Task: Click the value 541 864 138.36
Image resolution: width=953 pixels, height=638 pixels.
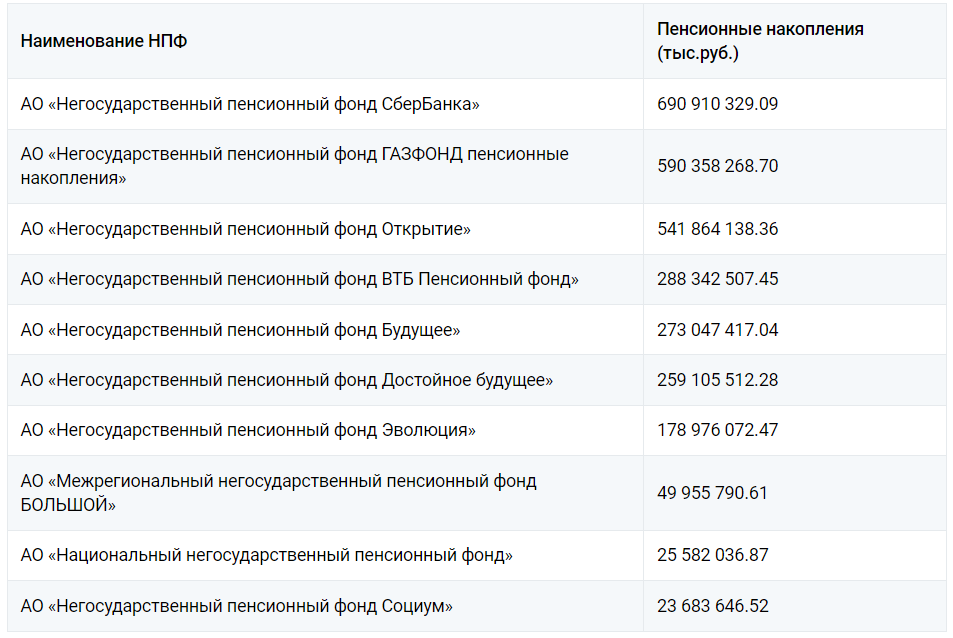Action: click(717, 229)
